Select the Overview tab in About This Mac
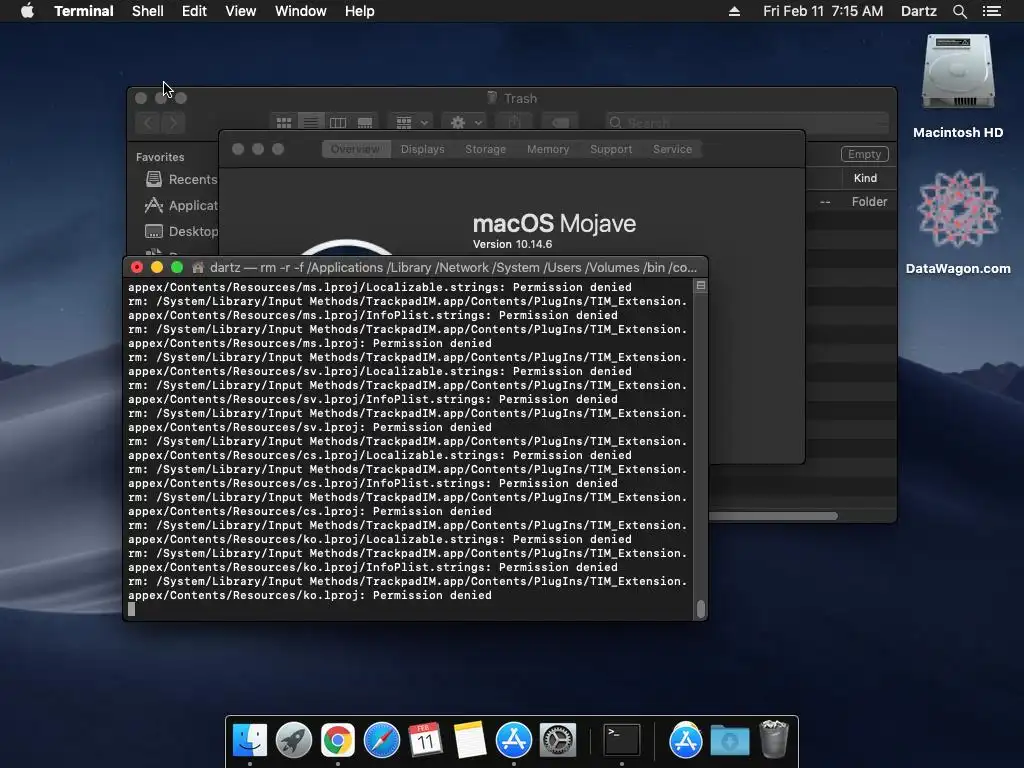This screenshot has width=1024, height=768. coord(355,149)
